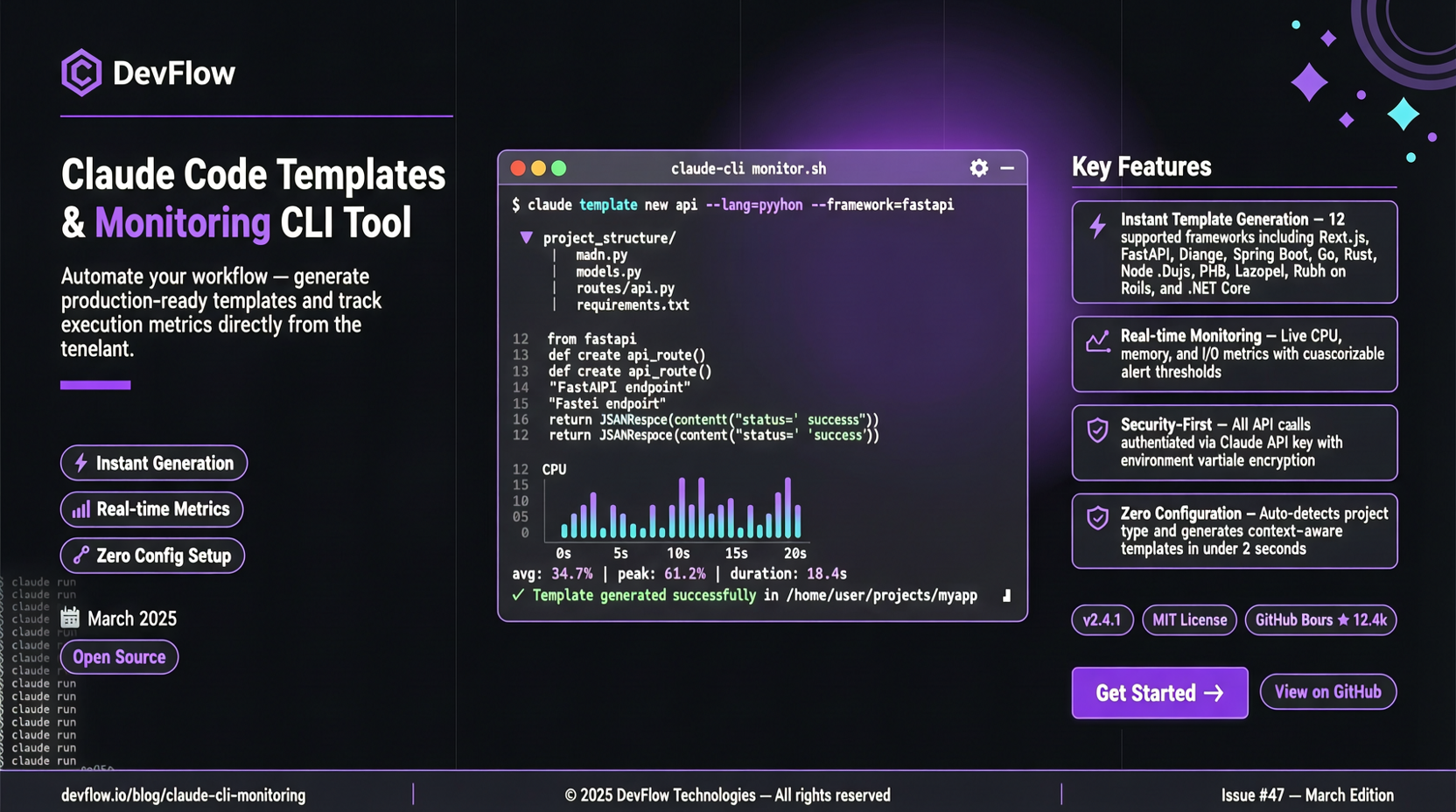Image resolution: width=1456 pixels, height=812 pixels.
Task: Toggle the yellow traffic light on terminal window
Action: pos(538,167)
